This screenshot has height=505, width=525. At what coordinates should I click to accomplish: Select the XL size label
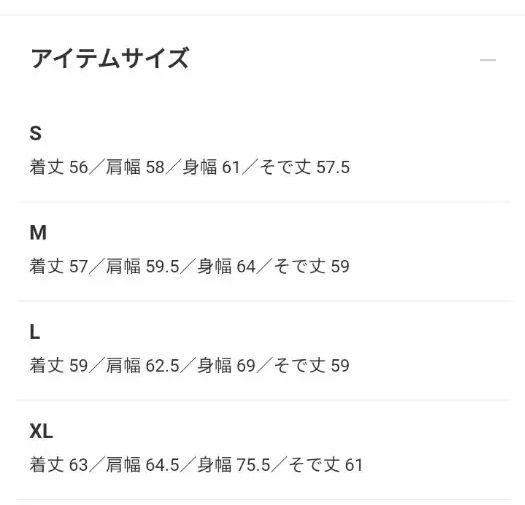[41, 431]
